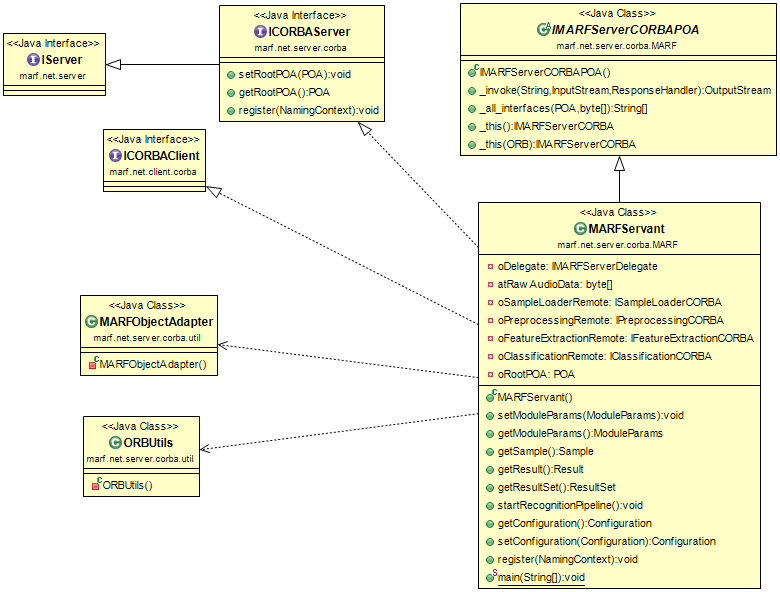This screenshot has height=592, width=780.
Task: Click the green icon beside register(NamingContext) in ICORBAServer
Action: tap(231, 111)
